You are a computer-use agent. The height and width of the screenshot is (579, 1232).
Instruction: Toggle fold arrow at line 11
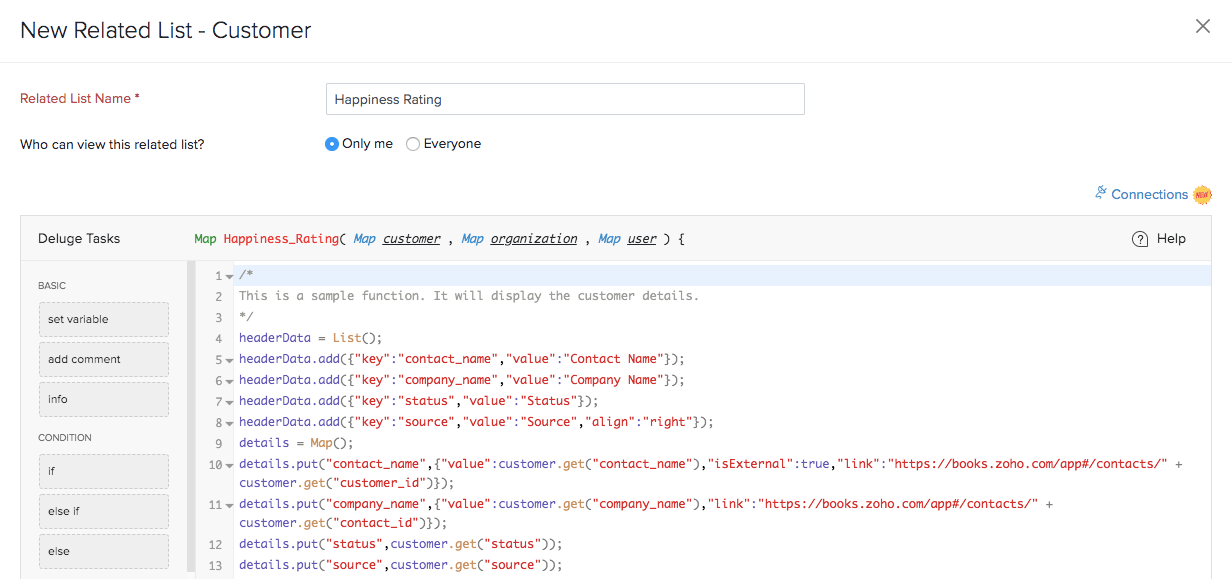point(230,507)
